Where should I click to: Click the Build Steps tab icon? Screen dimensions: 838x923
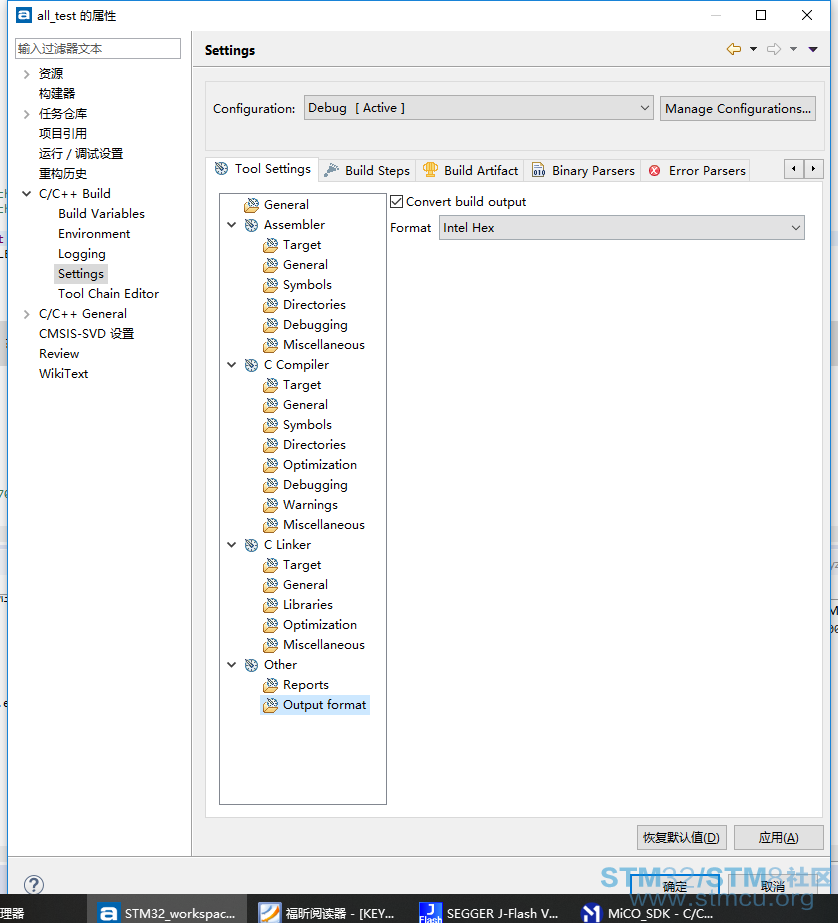[x=332, y=170]
